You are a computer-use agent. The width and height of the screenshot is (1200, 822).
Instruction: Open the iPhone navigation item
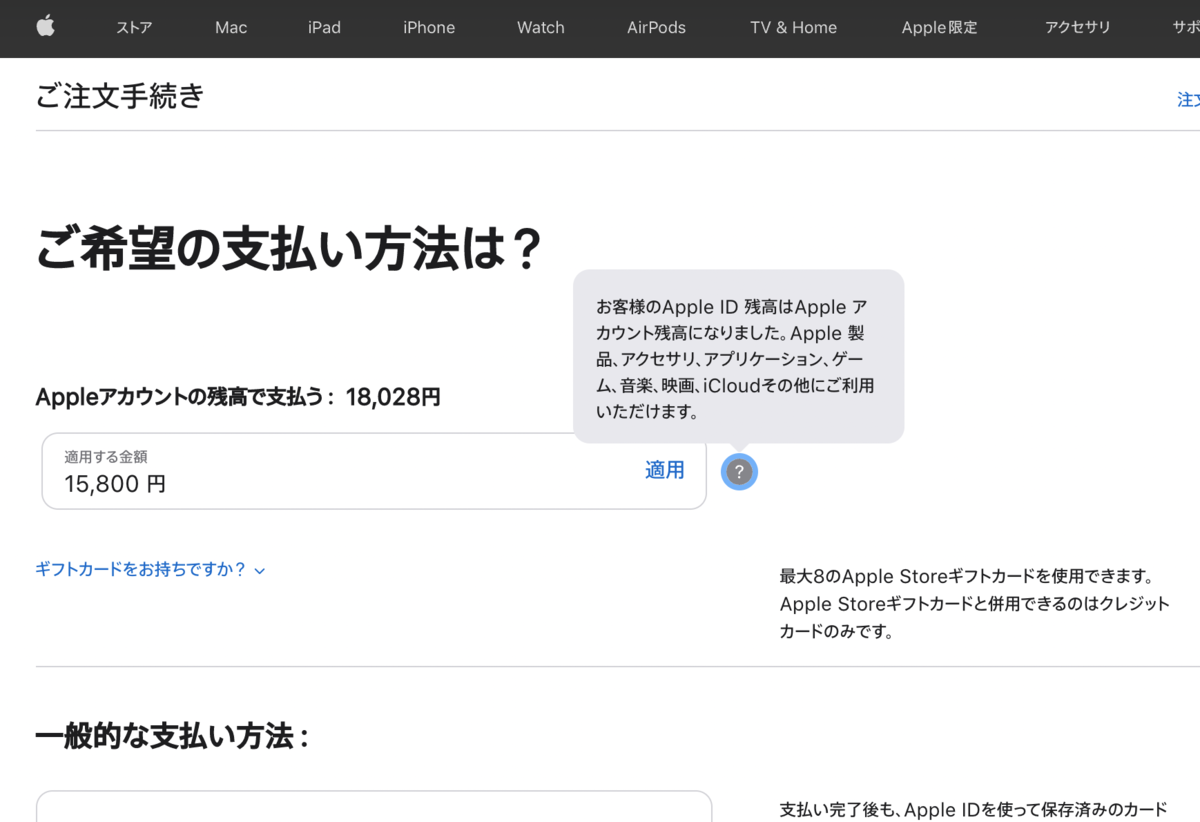point(429,28)
